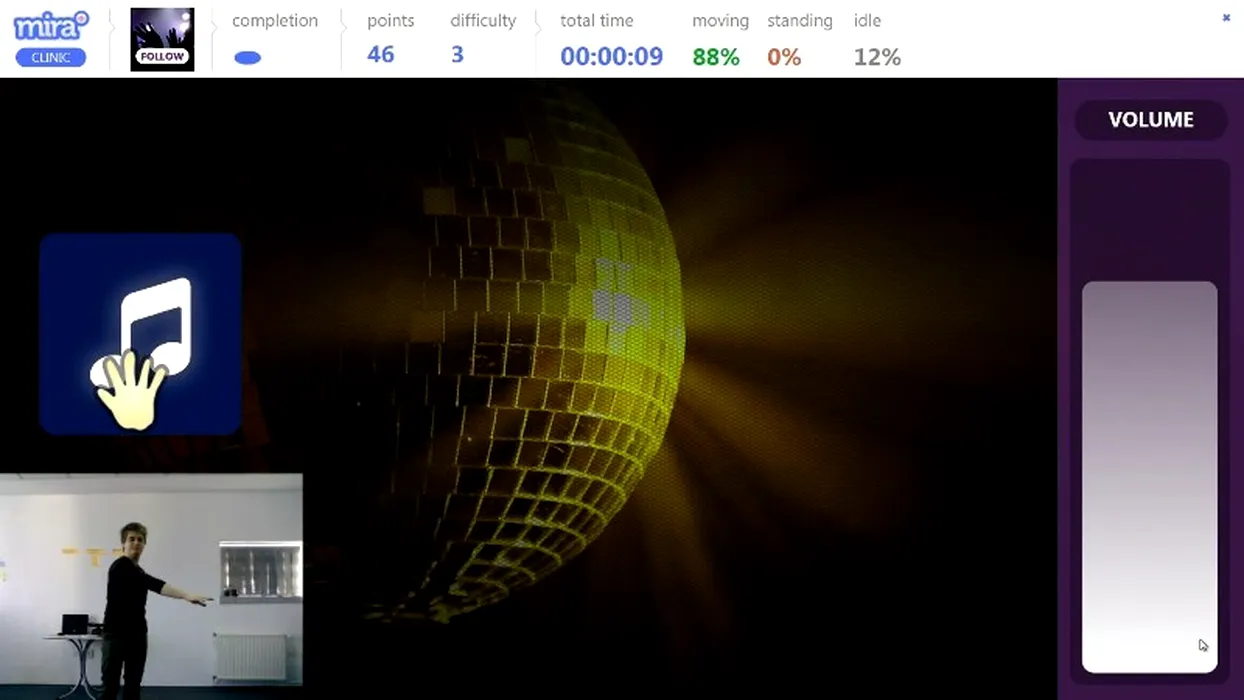Click the spinning disco ball
The image size is (1244, 700).
pos(540,360)
